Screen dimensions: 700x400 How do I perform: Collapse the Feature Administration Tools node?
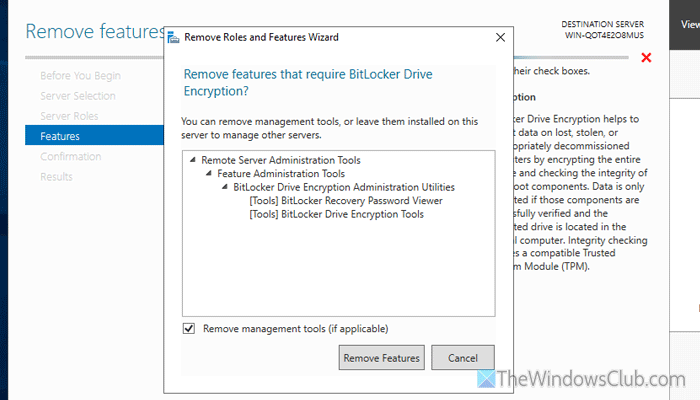pos(209,173)
